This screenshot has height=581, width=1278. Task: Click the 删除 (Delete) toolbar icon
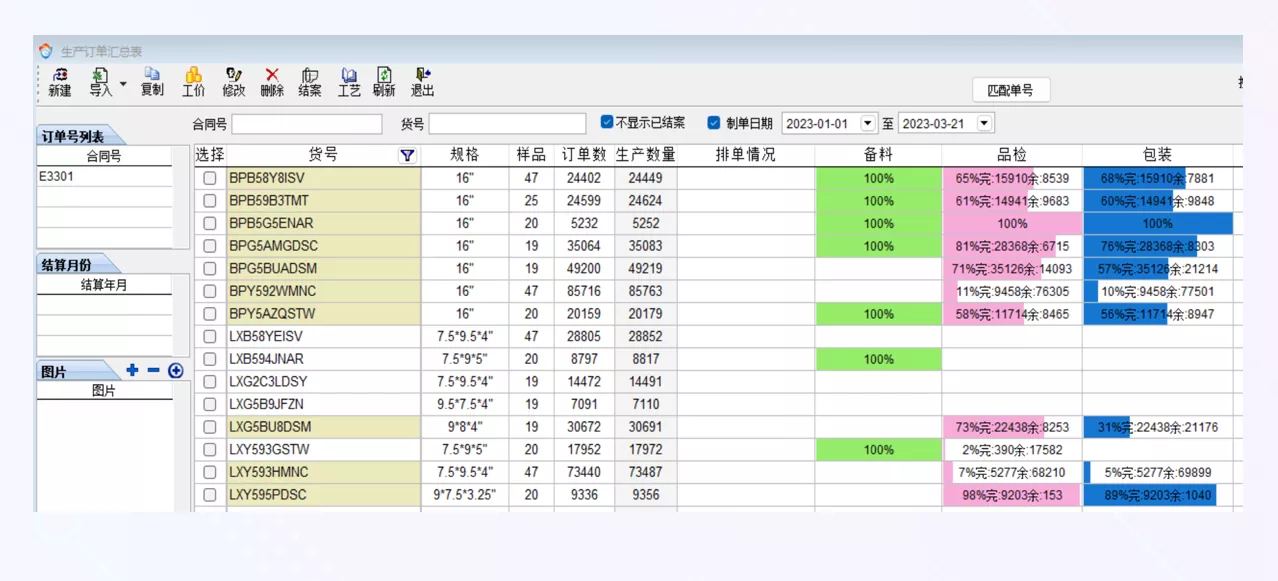(x=272, y=82)
